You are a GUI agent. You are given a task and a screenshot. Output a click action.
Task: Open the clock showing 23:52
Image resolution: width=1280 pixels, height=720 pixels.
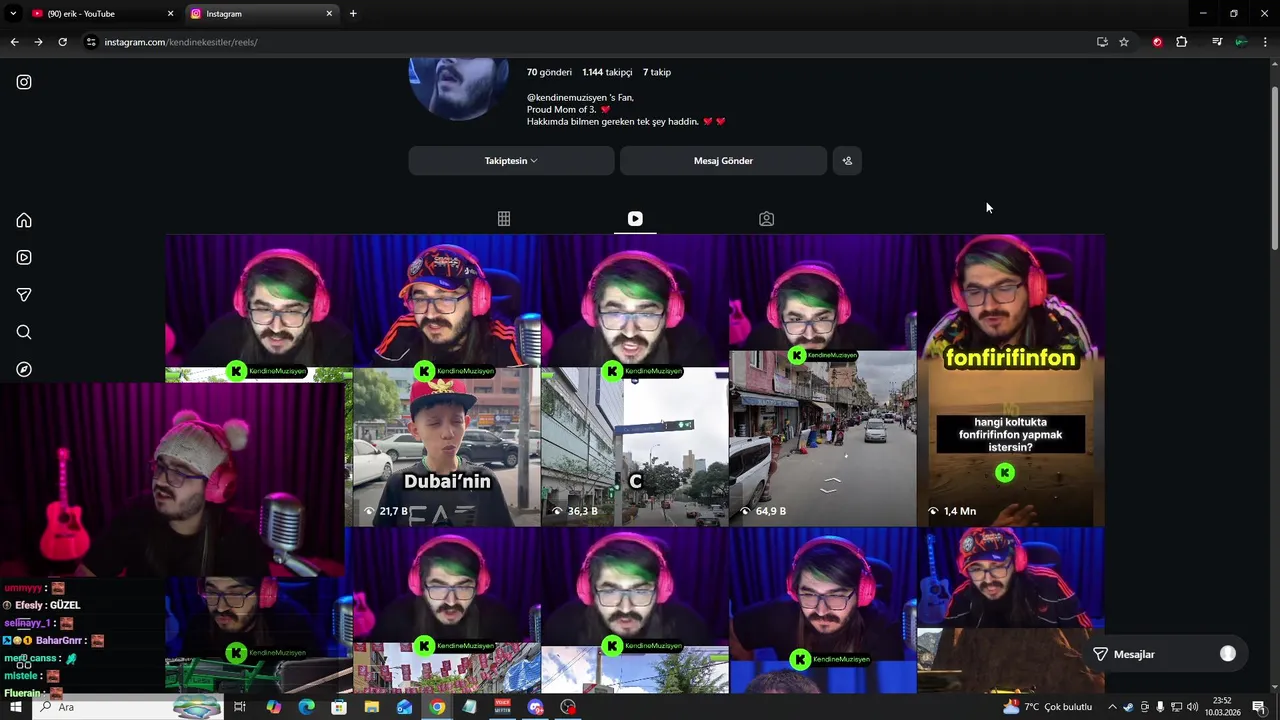[x=1222, y=707]
